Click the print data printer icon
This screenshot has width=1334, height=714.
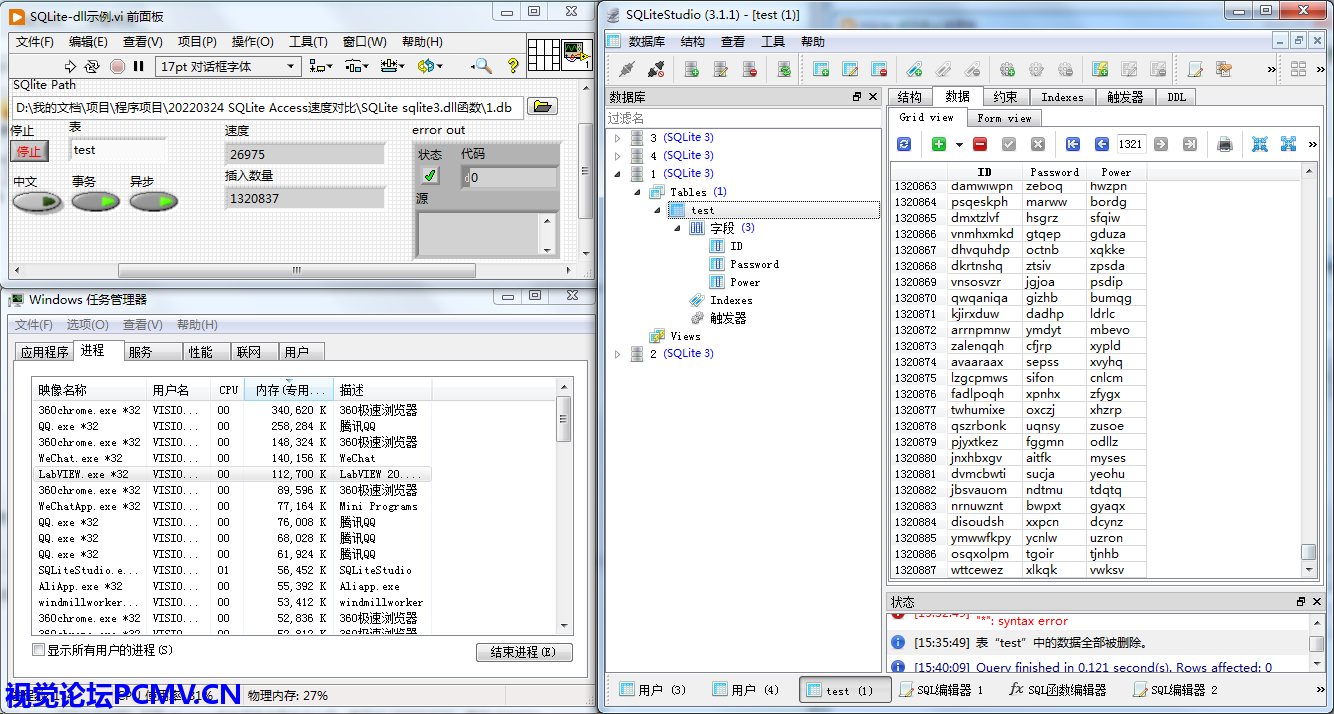(x=1225, y=144)
